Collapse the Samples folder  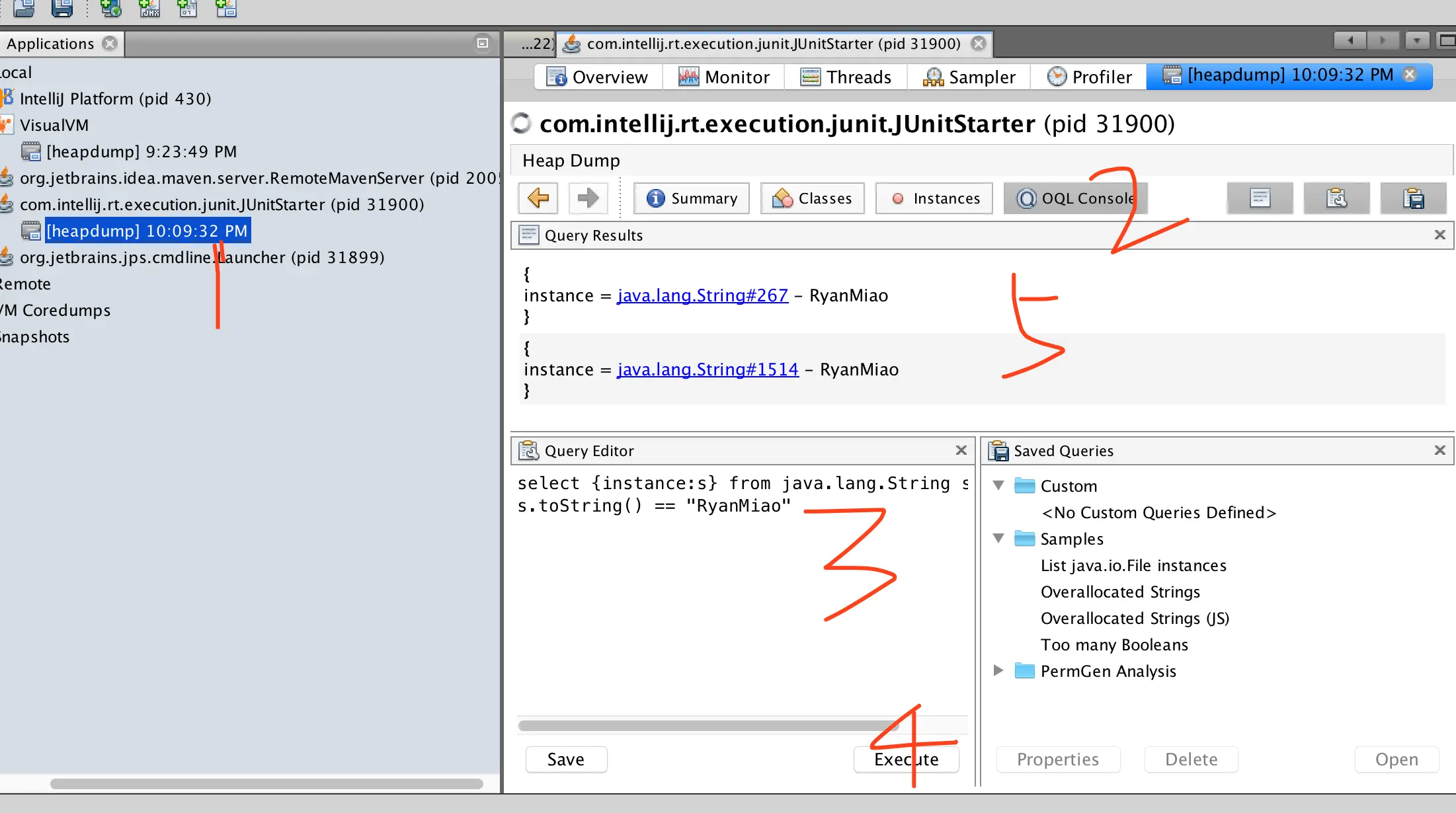(x=998, y=539)
